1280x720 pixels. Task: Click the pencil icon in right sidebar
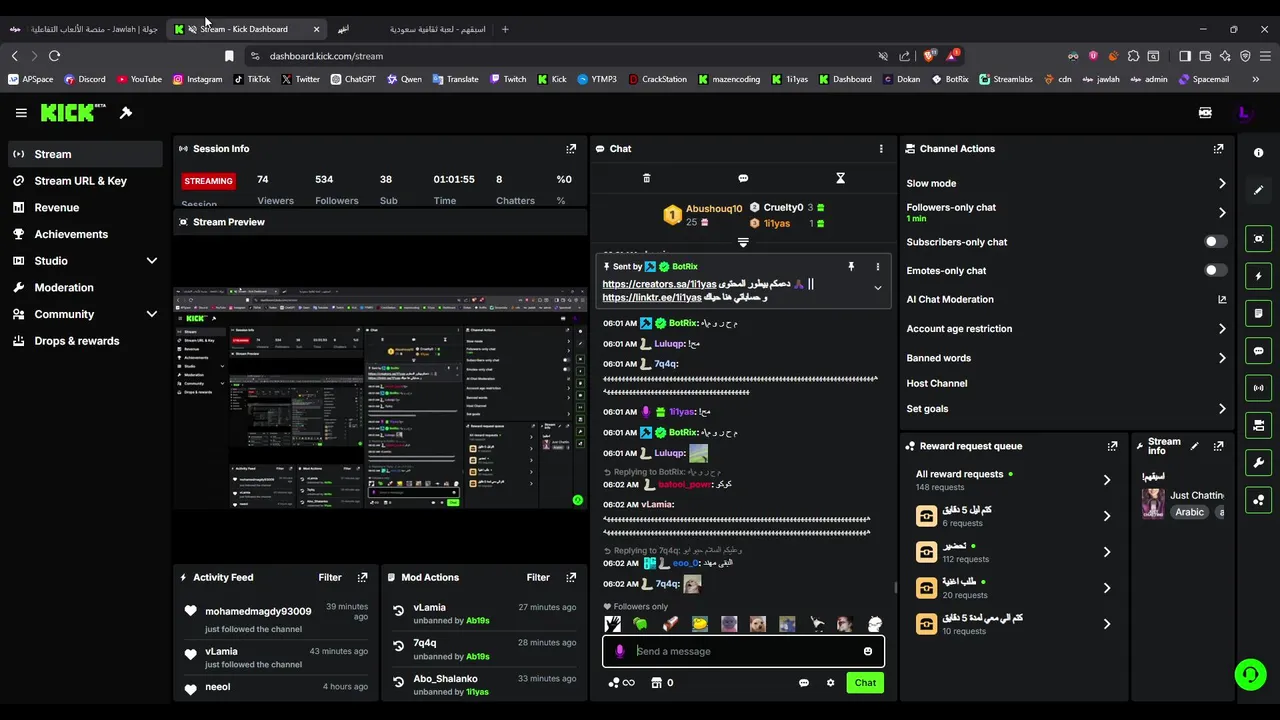tap(1258, 190)
